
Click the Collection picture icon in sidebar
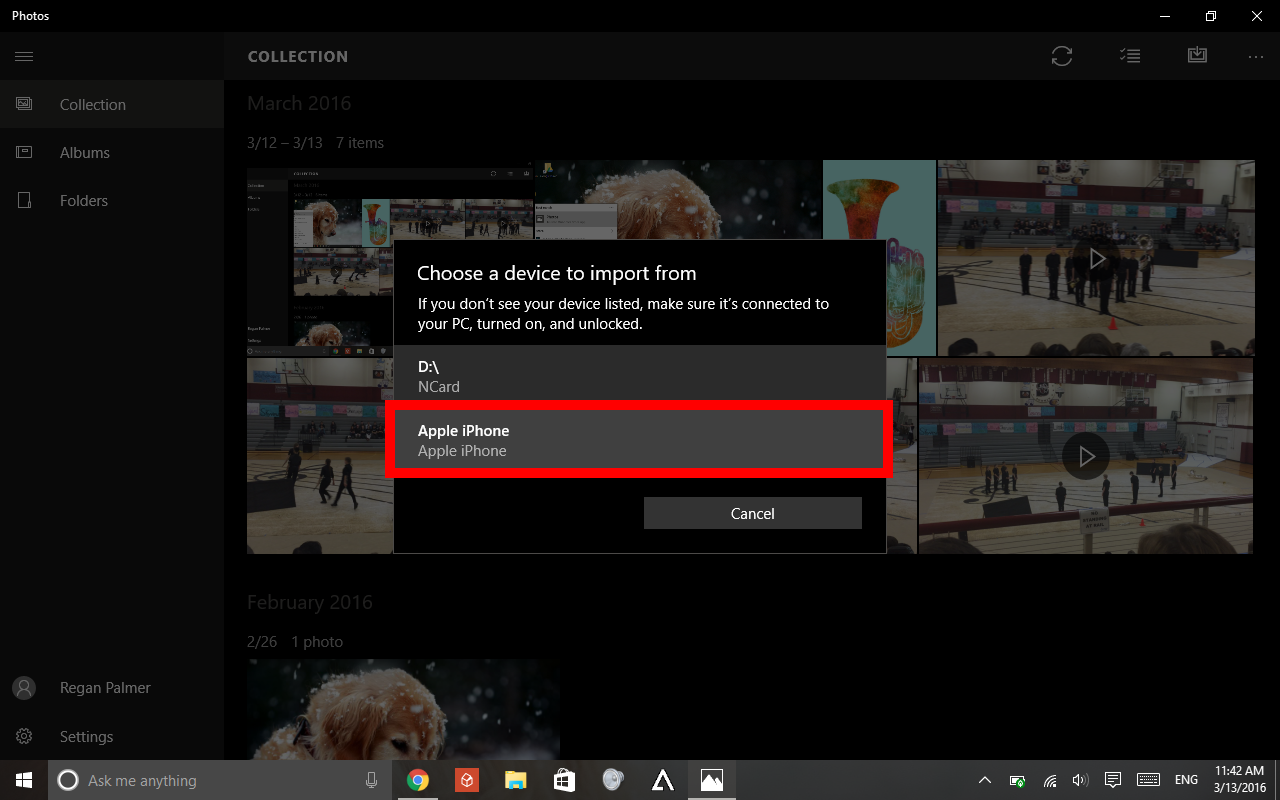click(24, 104)
